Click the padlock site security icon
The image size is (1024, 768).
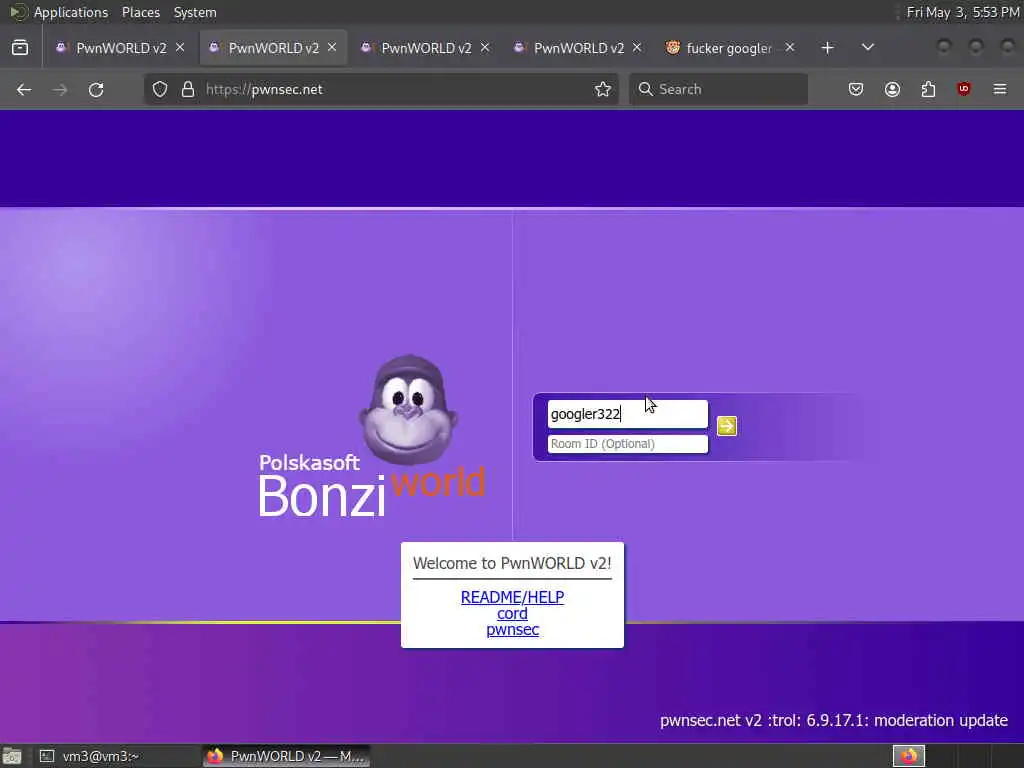pyautogui.click(x=188, y=89)
